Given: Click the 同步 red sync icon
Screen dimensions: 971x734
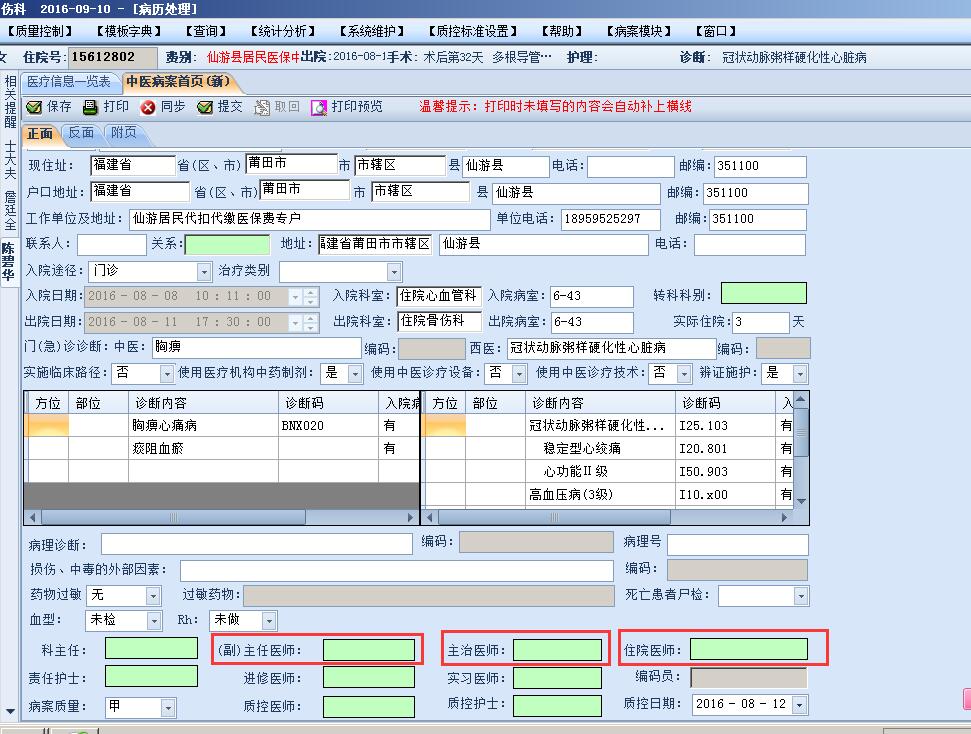Looking at the screenshot, I should (x=147, y=107).
